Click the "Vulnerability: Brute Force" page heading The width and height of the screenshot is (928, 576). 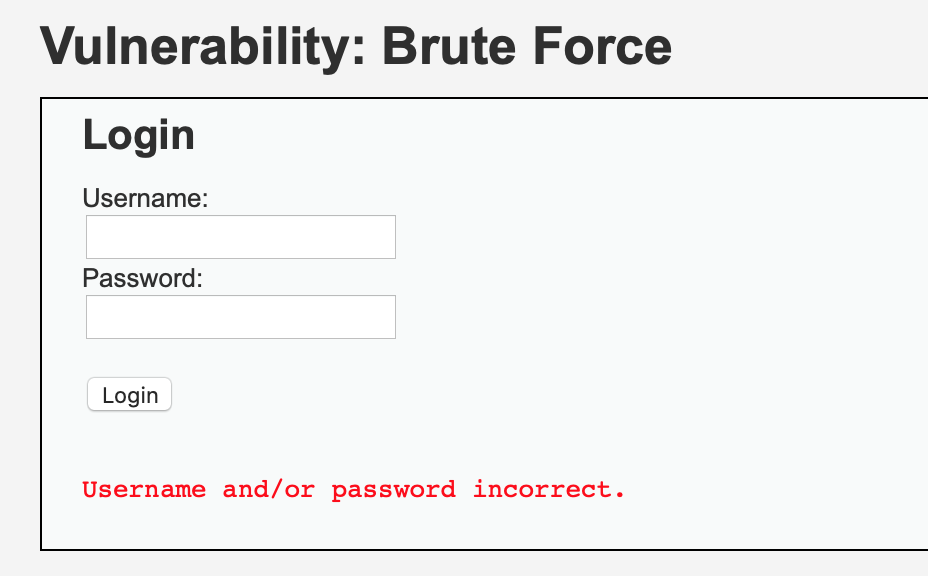[355, 46]
